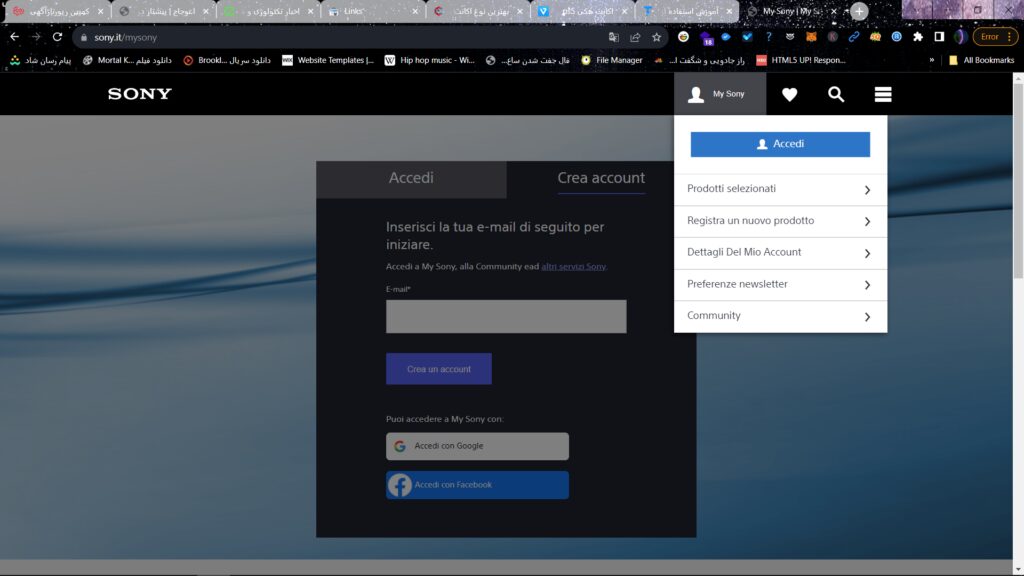Screen dimensions: 1024x576
Task: Open File Manager bookmark
Action: [612, 60]
